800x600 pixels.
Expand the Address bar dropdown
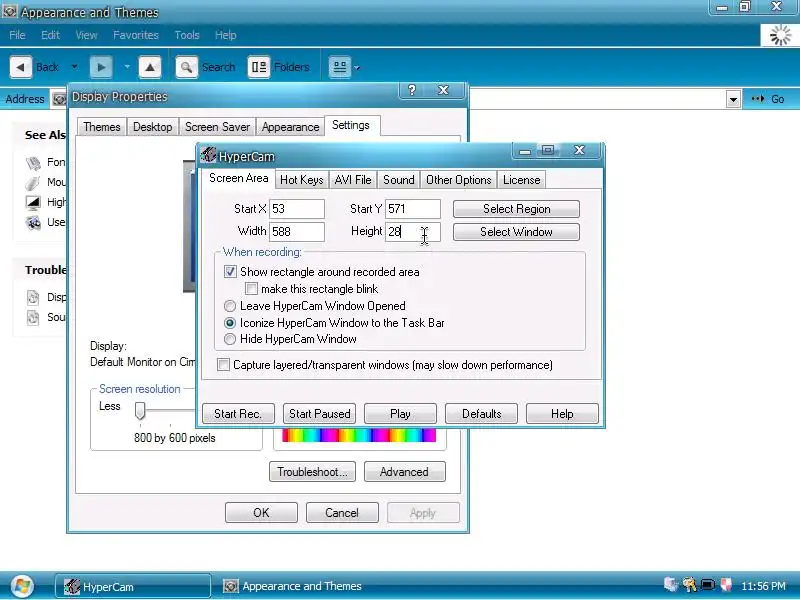click(733, 99)
